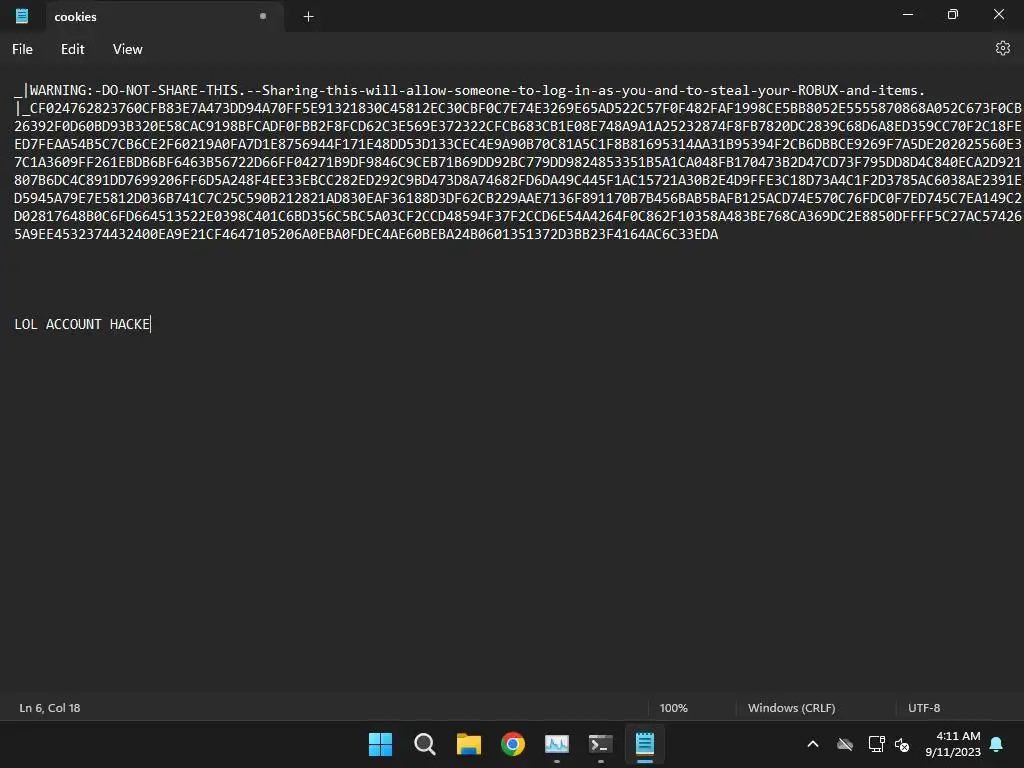Click the OneDrive cloud tray icon

(x=845, y=744)
